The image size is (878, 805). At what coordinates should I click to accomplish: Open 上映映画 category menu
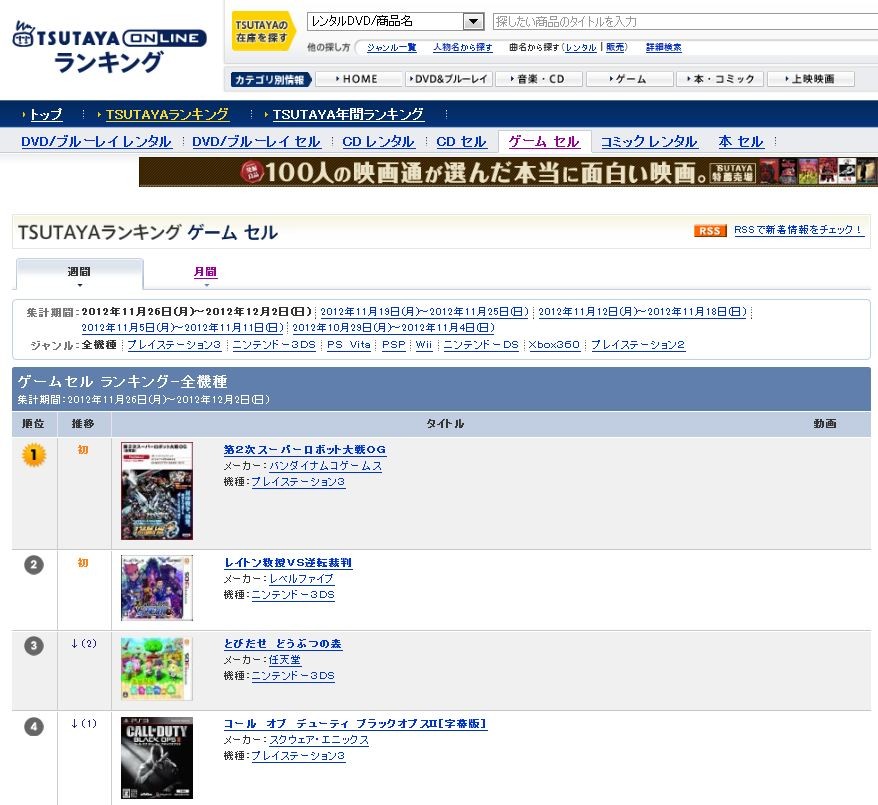click(811, 79)
